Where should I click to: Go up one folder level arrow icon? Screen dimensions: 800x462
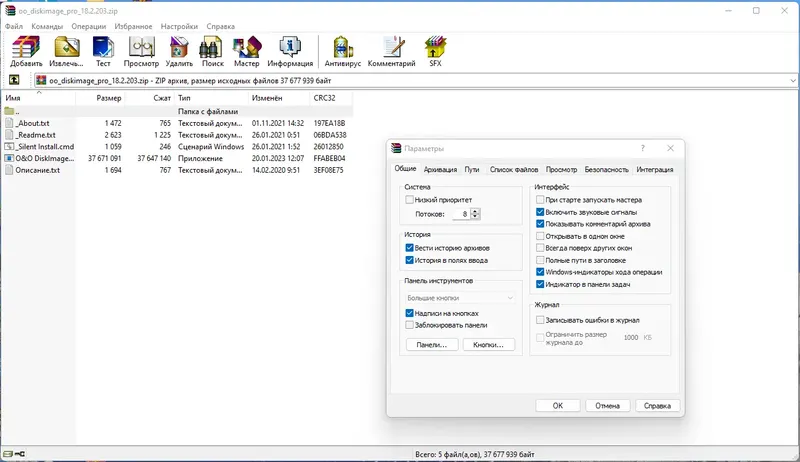[x=14, y=80]
